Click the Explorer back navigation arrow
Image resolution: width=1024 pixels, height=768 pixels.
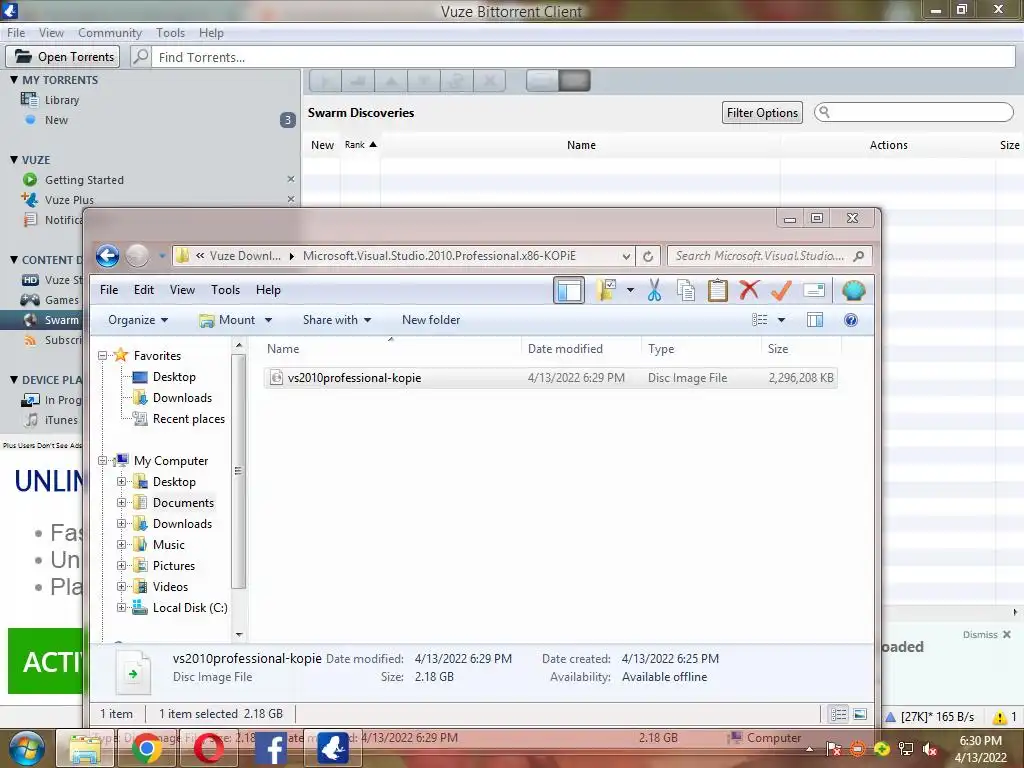[107, 255]
